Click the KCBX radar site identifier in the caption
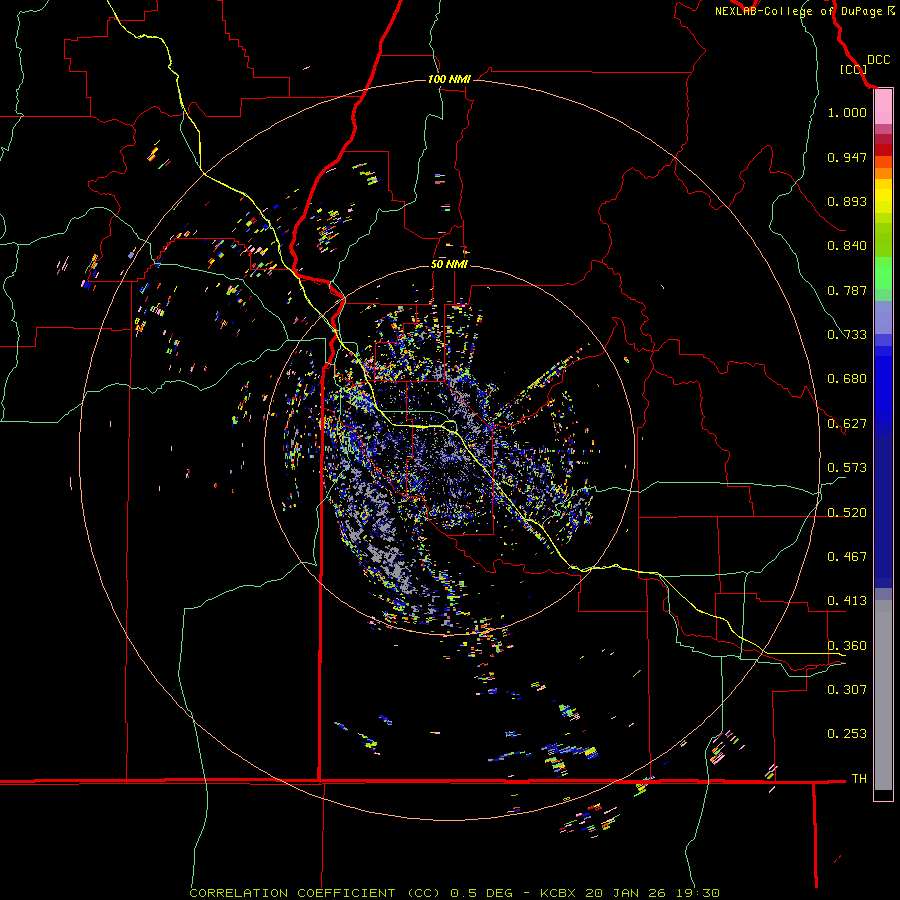 tap(558, 893)
